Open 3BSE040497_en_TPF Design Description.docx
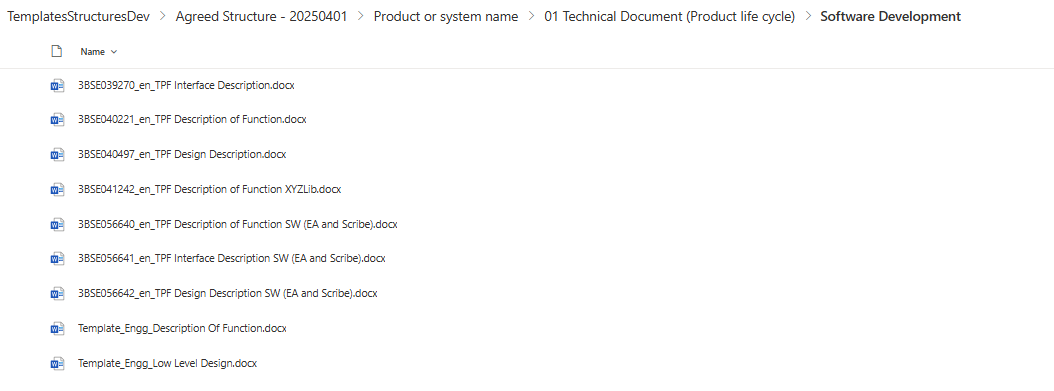This screenshot has width=1054, height=391. pos(182,155)
